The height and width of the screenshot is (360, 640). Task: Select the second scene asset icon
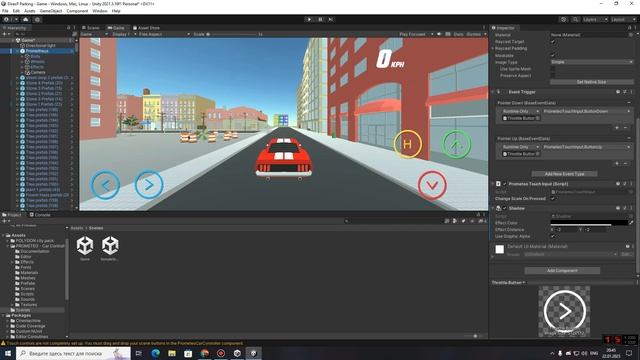[x=110, y=246]
